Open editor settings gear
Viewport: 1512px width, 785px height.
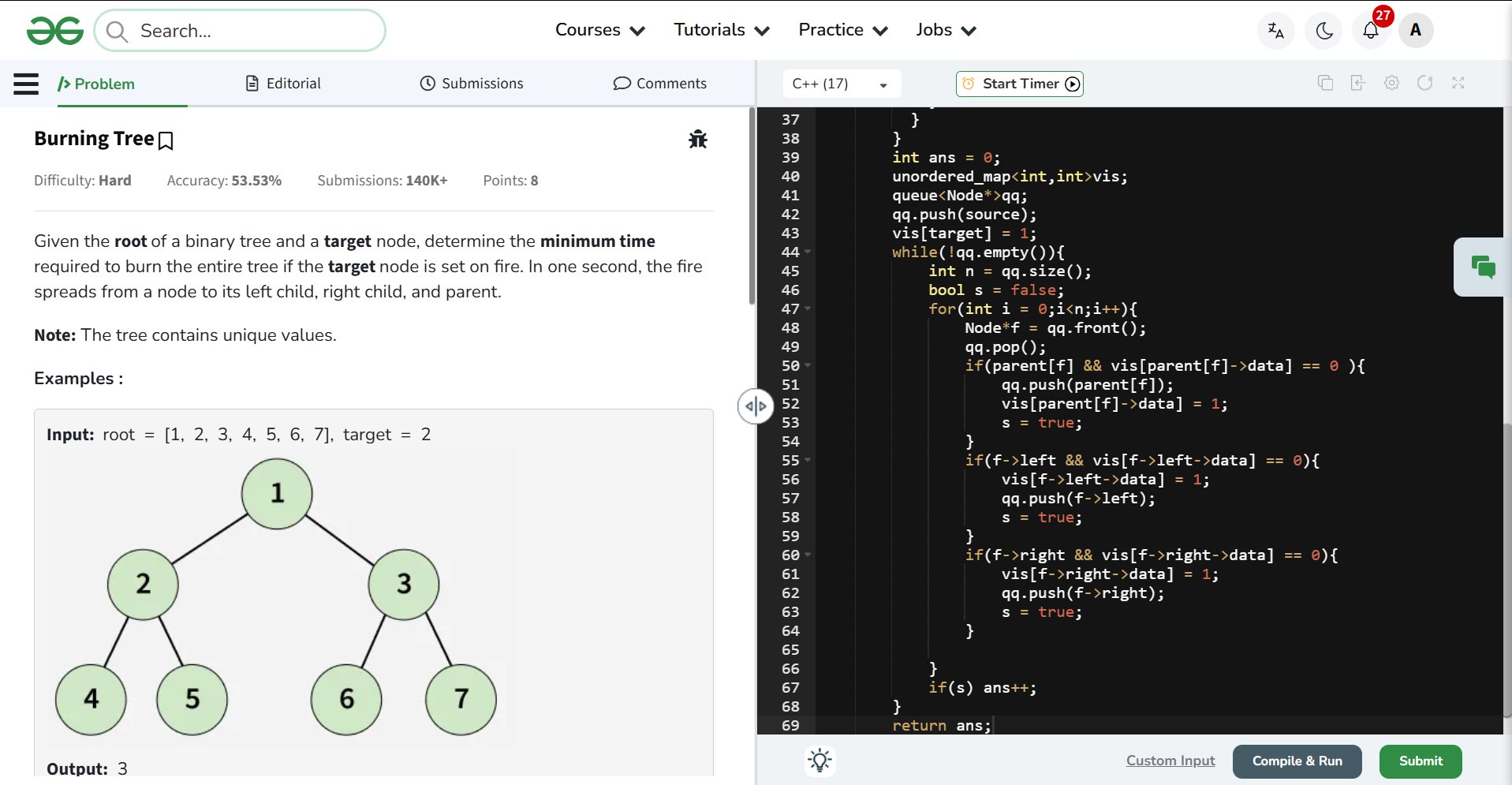[1391, 83]
